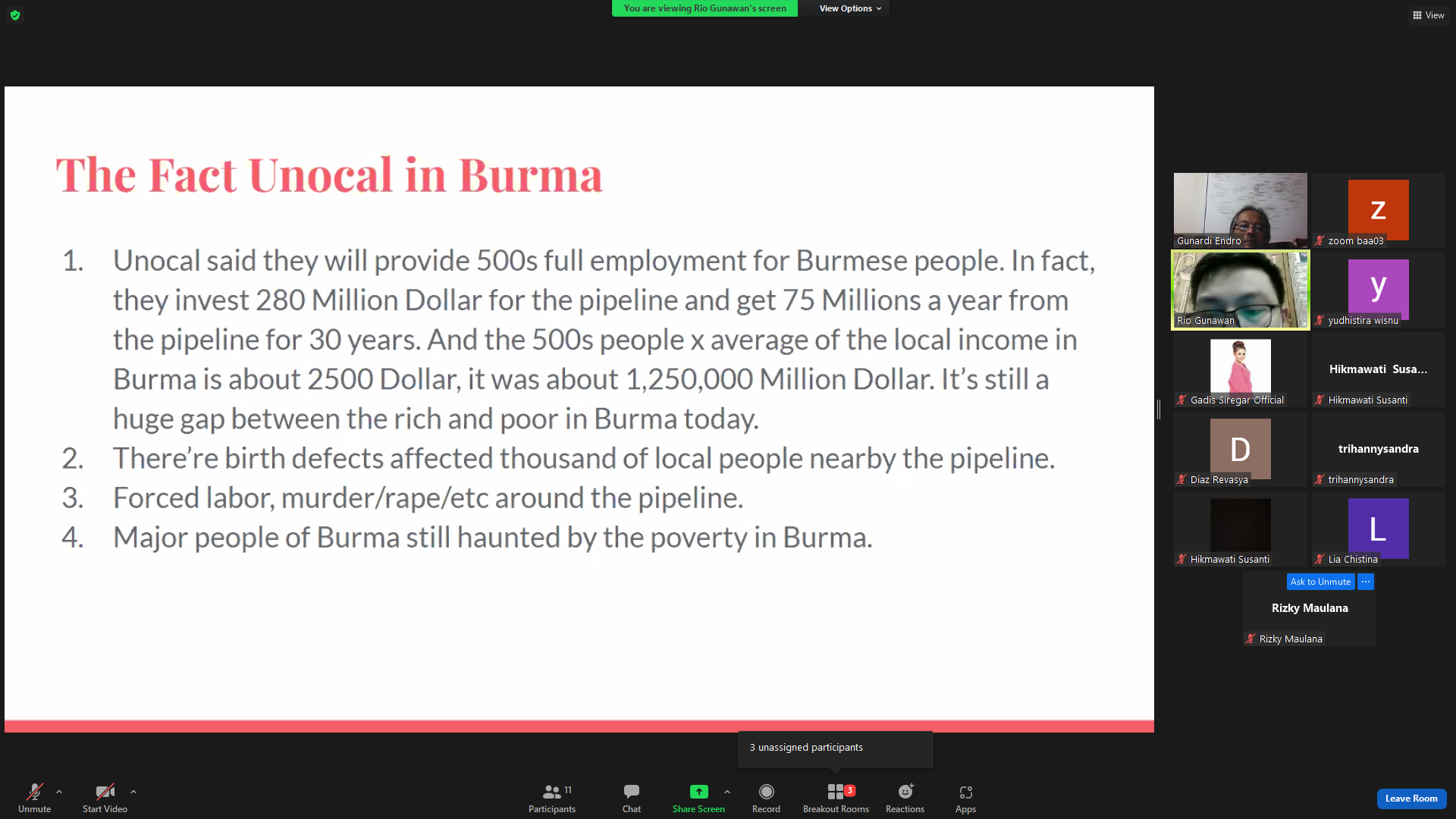Viewport: 1456px width, 819px height.
Task: Click the muted mic icon beside yudhistira wisnu
Action: (x=1320, y=320)
